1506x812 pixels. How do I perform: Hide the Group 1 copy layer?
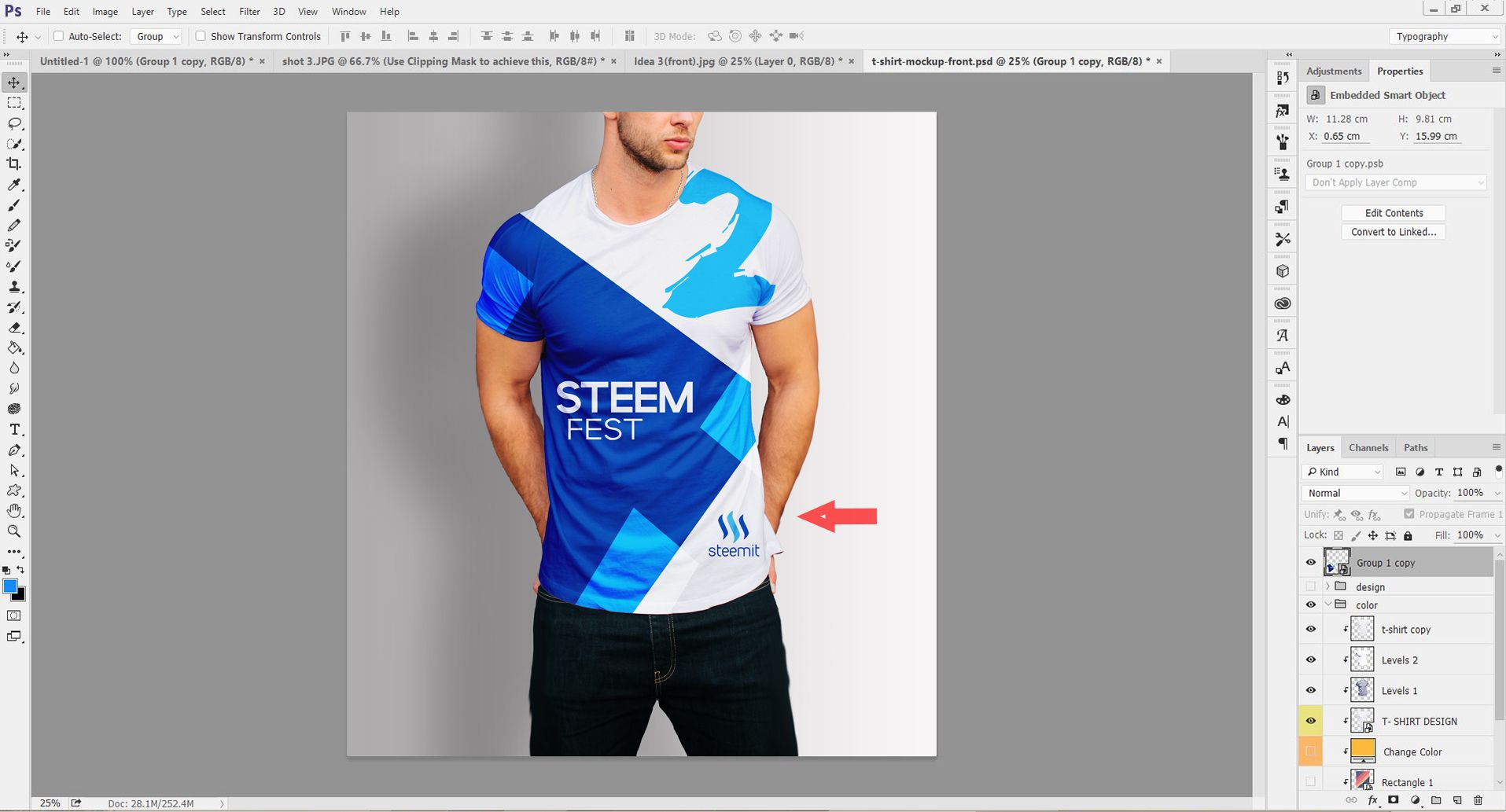1310,563
